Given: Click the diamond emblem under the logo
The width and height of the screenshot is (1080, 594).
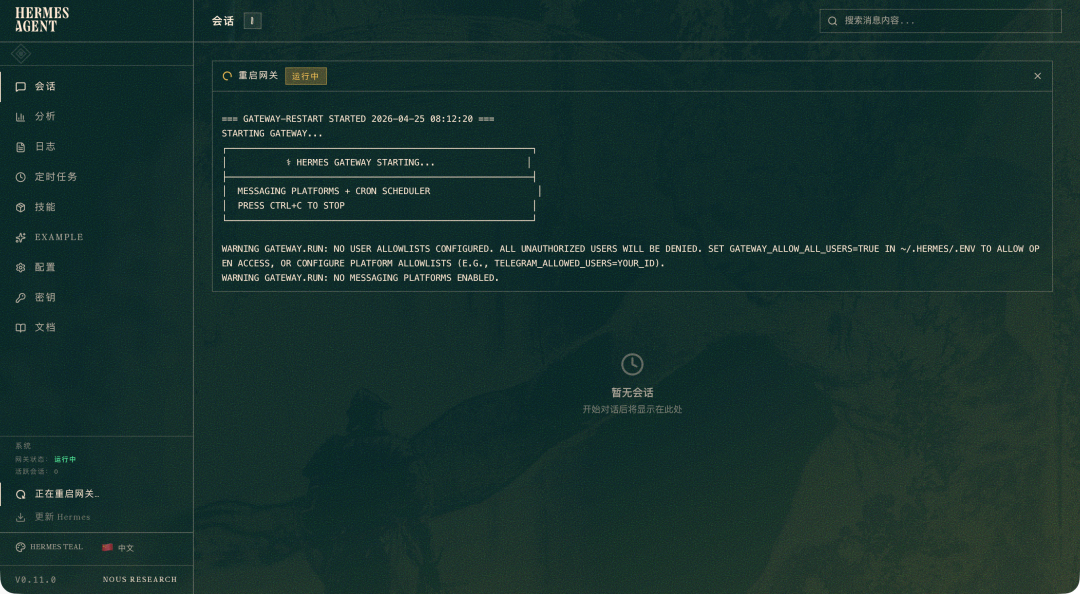Looking at the screenshot, I should coord(21,54).
